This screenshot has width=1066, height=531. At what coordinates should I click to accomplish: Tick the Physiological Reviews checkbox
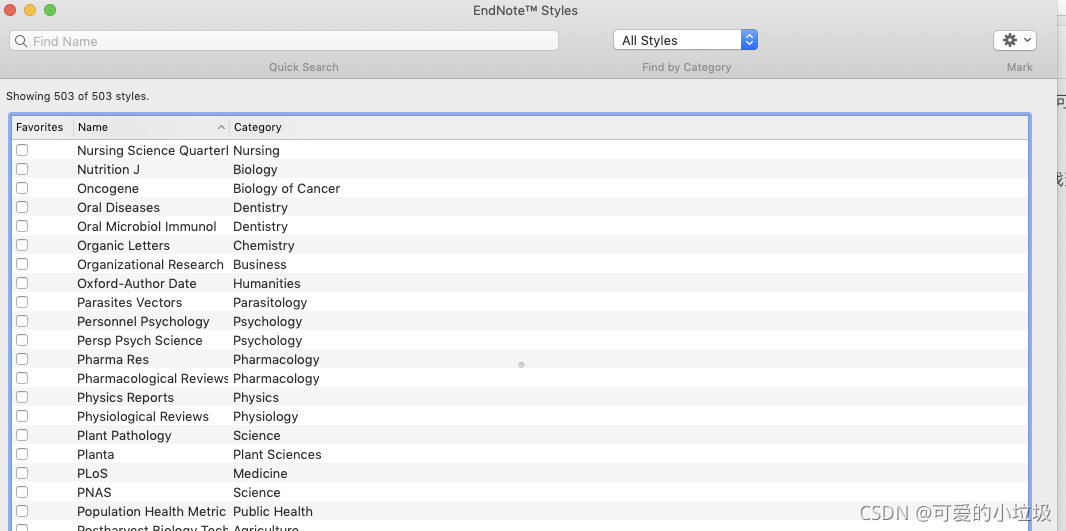click(22, 417)
